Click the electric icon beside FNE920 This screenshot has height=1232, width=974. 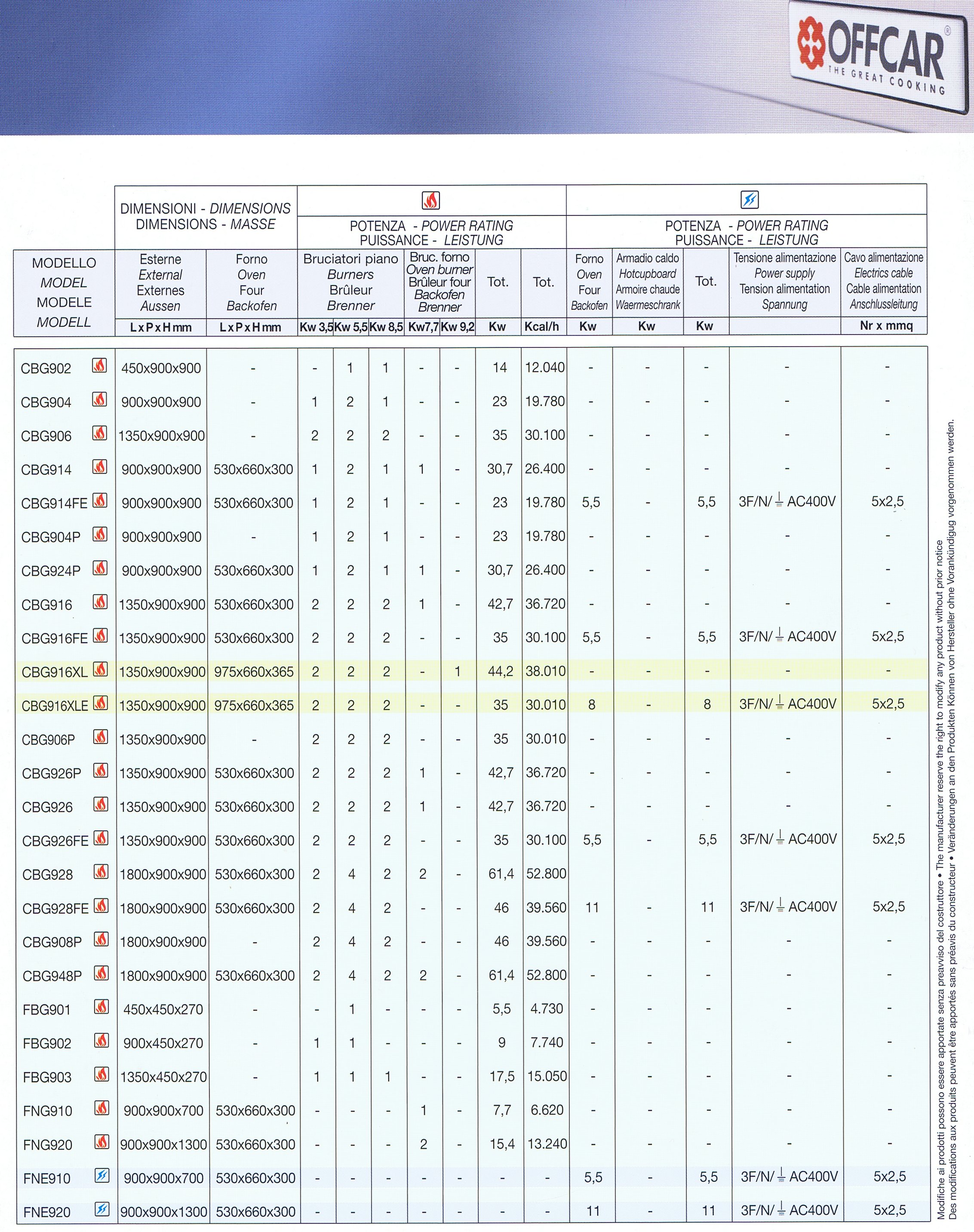coord(102,1209)
